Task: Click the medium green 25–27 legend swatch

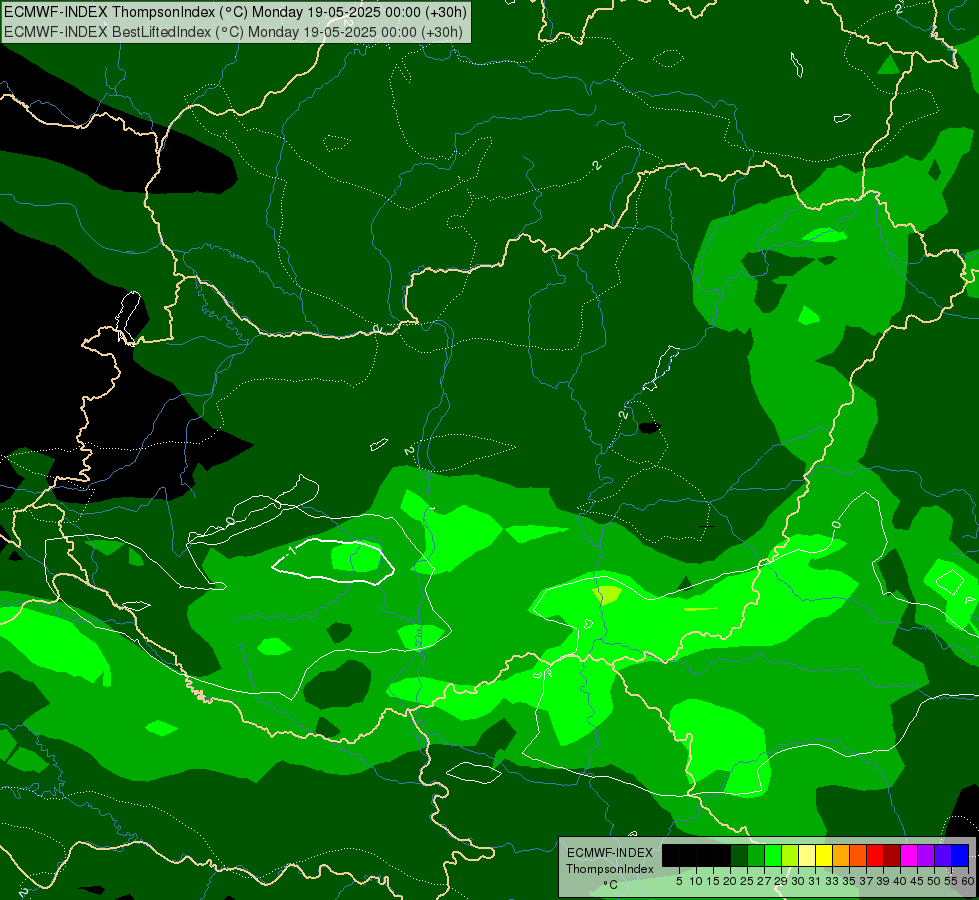Action: (x=756, y=855)
